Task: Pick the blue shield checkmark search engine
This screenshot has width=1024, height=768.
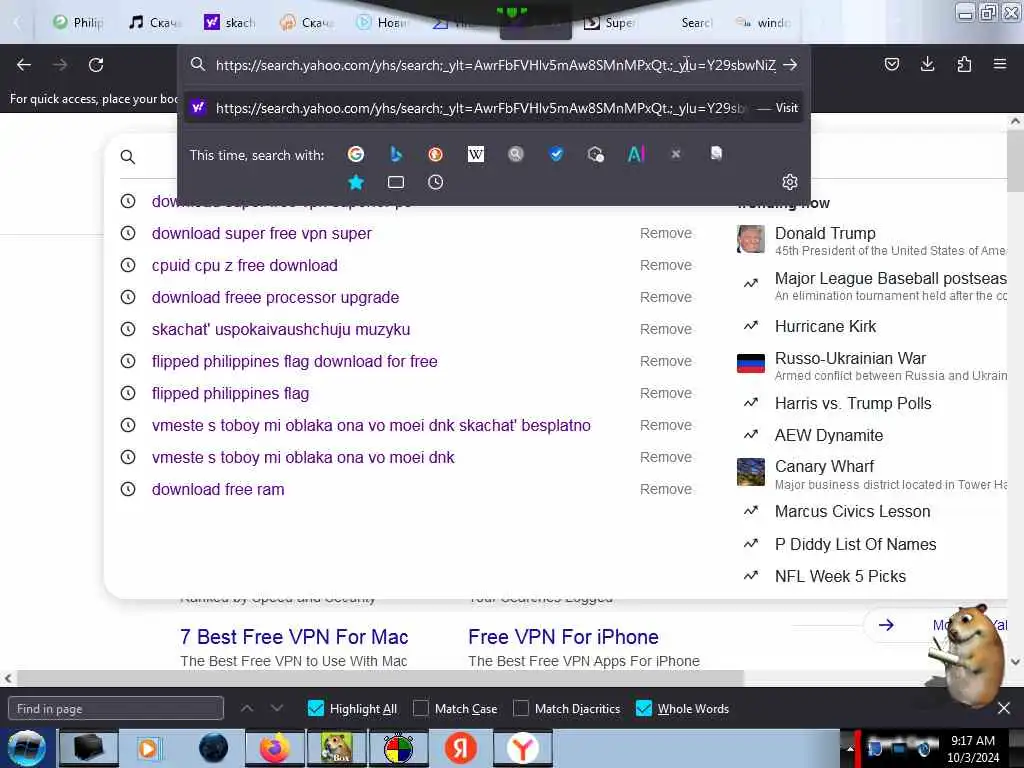Action: (556, 154)
